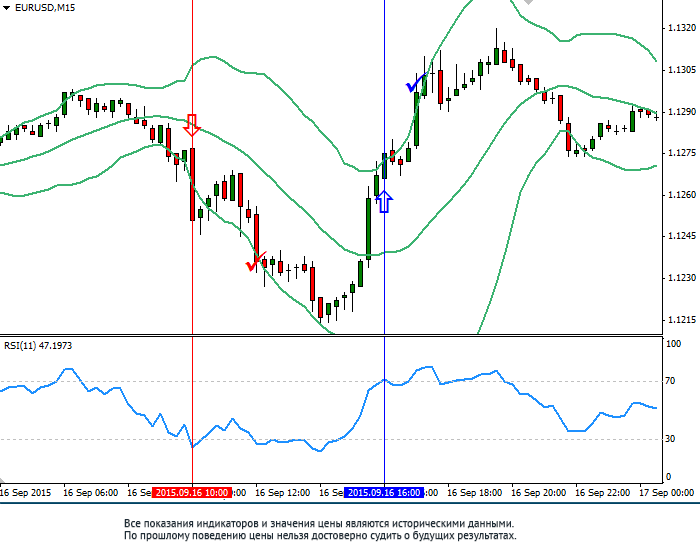Select the blue checkmark object on chart
700x552 pixels.
coord(417,82)
